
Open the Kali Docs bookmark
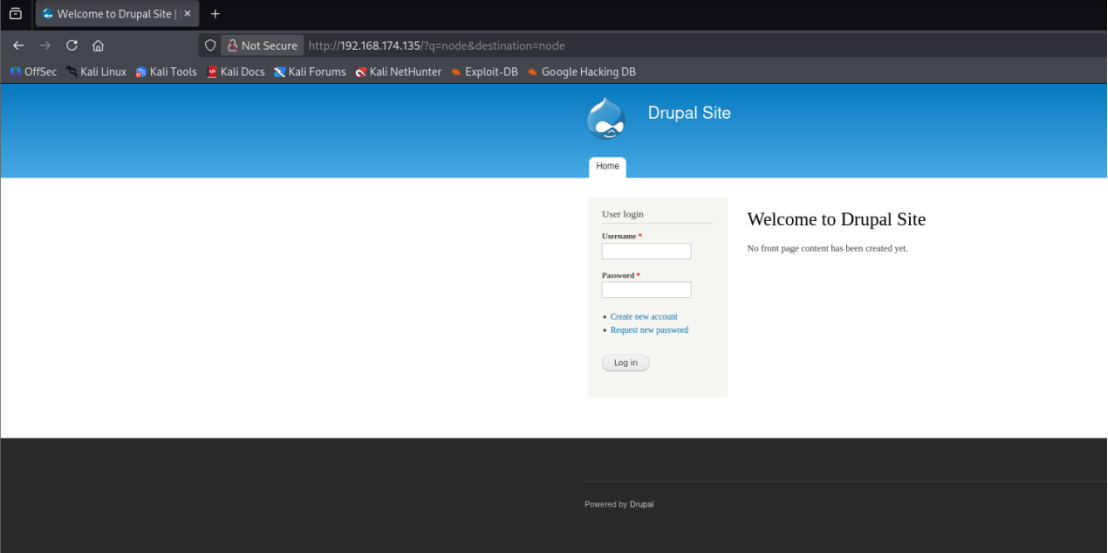235,71
